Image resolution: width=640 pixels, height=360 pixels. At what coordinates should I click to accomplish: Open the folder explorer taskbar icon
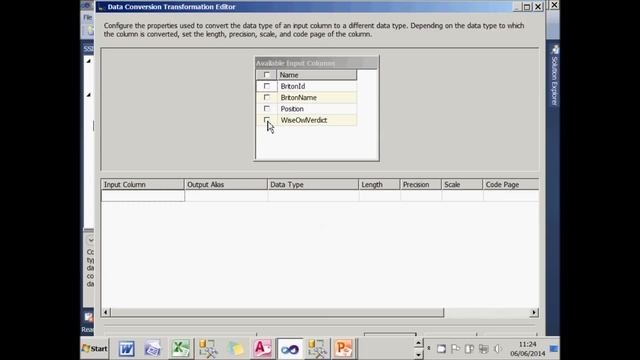pos(235,349)
